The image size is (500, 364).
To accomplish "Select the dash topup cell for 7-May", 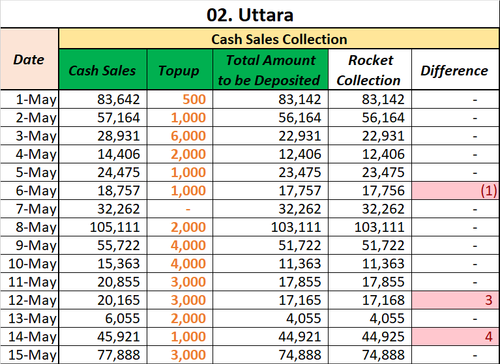I will click(x=179, y=209).
